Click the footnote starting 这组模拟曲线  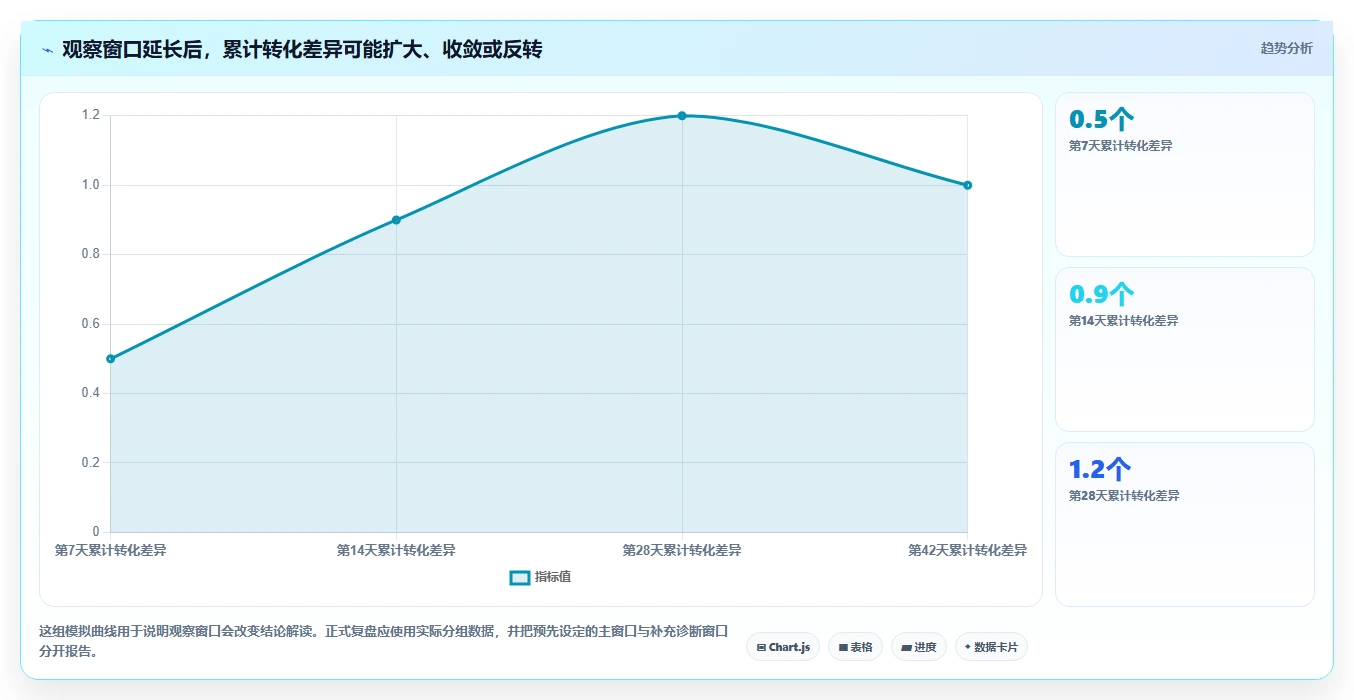(383, 641)
